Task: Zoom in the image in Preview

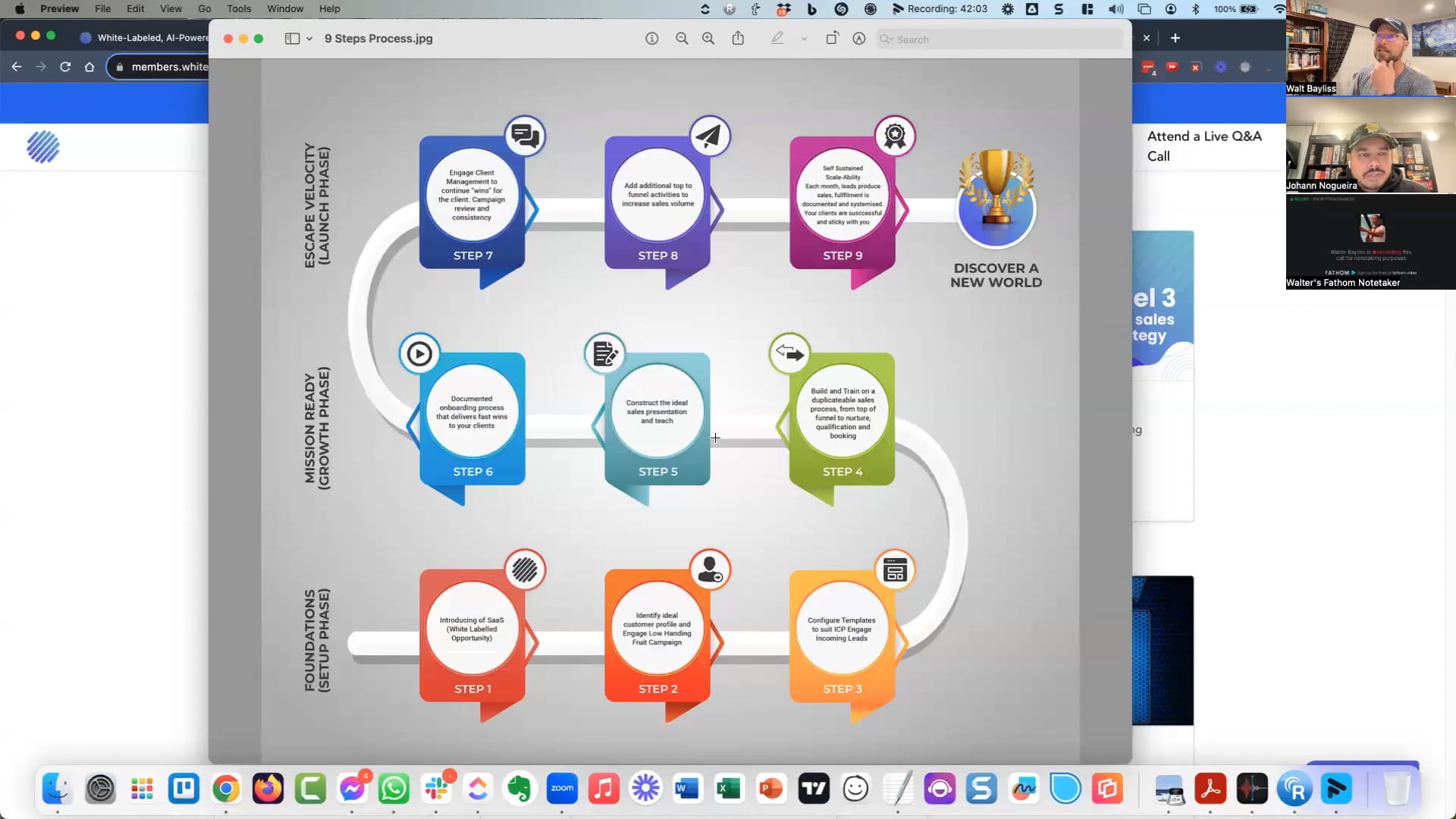Action: pyautogui.click(x=708, y=39)
